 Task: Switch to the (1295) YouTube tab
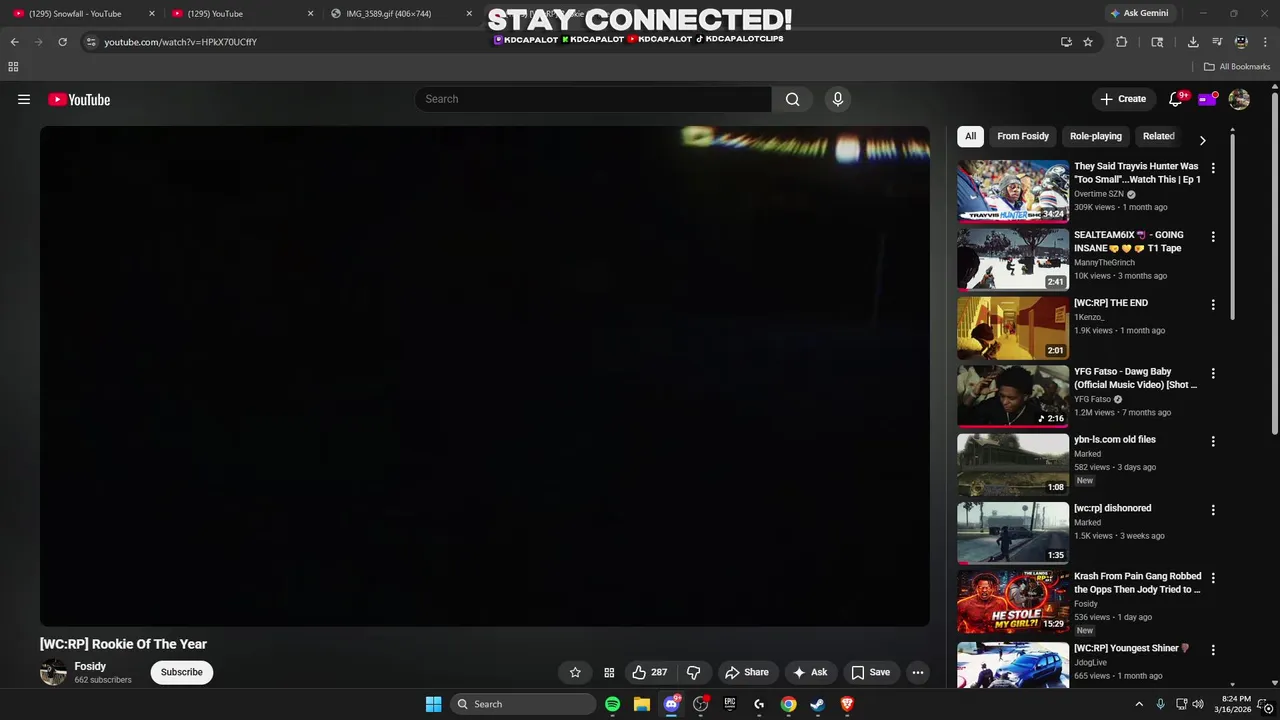(x=240, y=14)
